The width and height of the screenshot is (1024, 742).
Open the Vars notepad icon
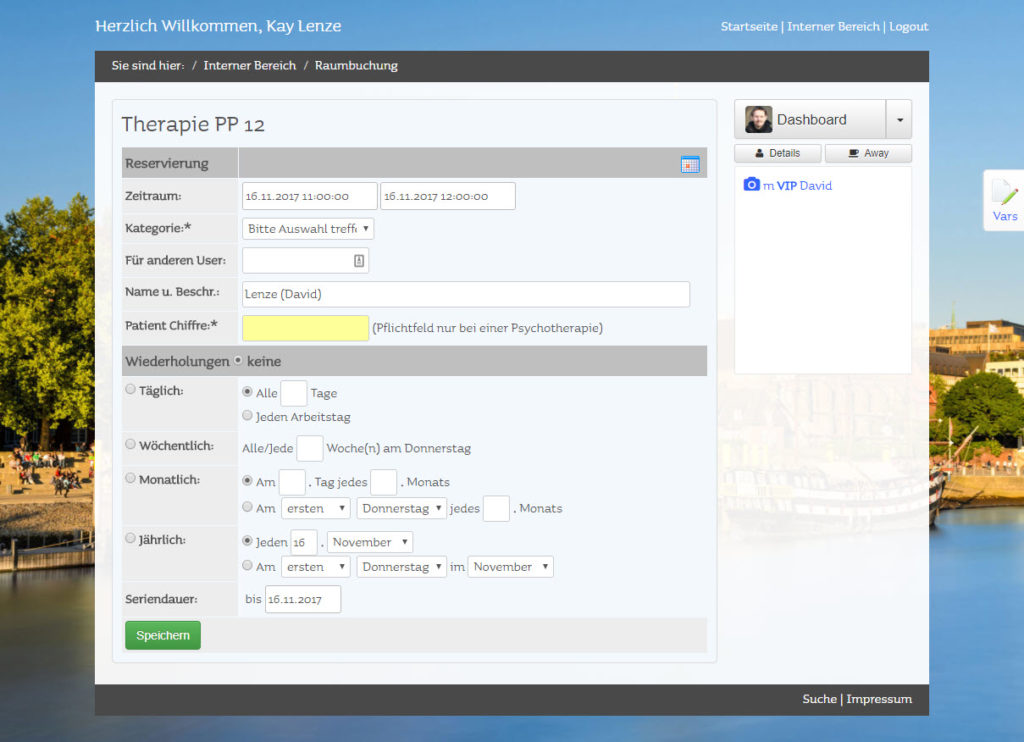pos(1004,194)
